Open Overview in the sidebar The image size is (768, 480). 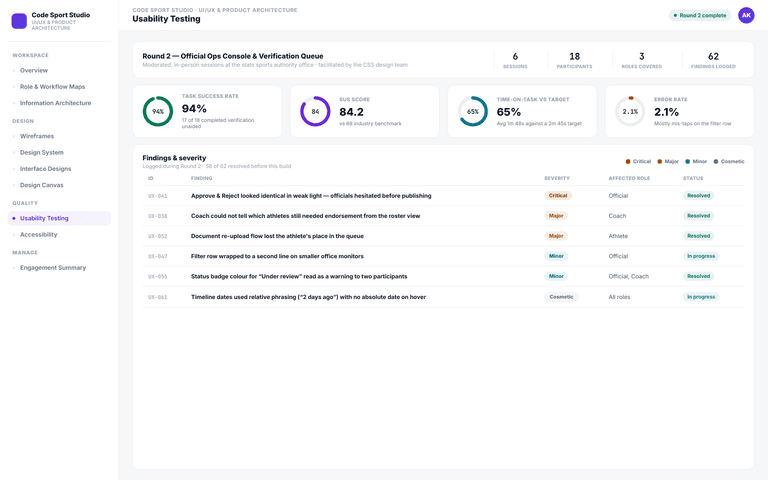click(34, 71)
